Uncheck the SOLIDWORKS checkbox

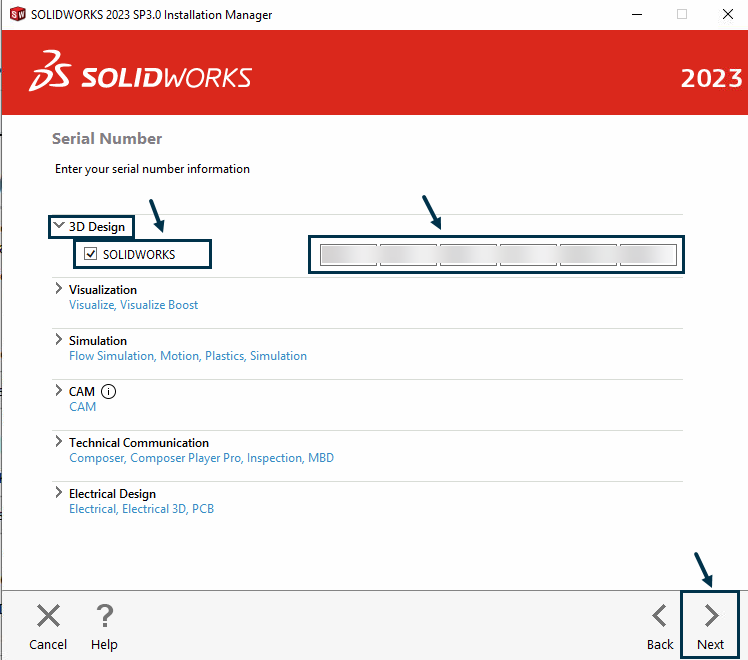[x=91, y=254]
